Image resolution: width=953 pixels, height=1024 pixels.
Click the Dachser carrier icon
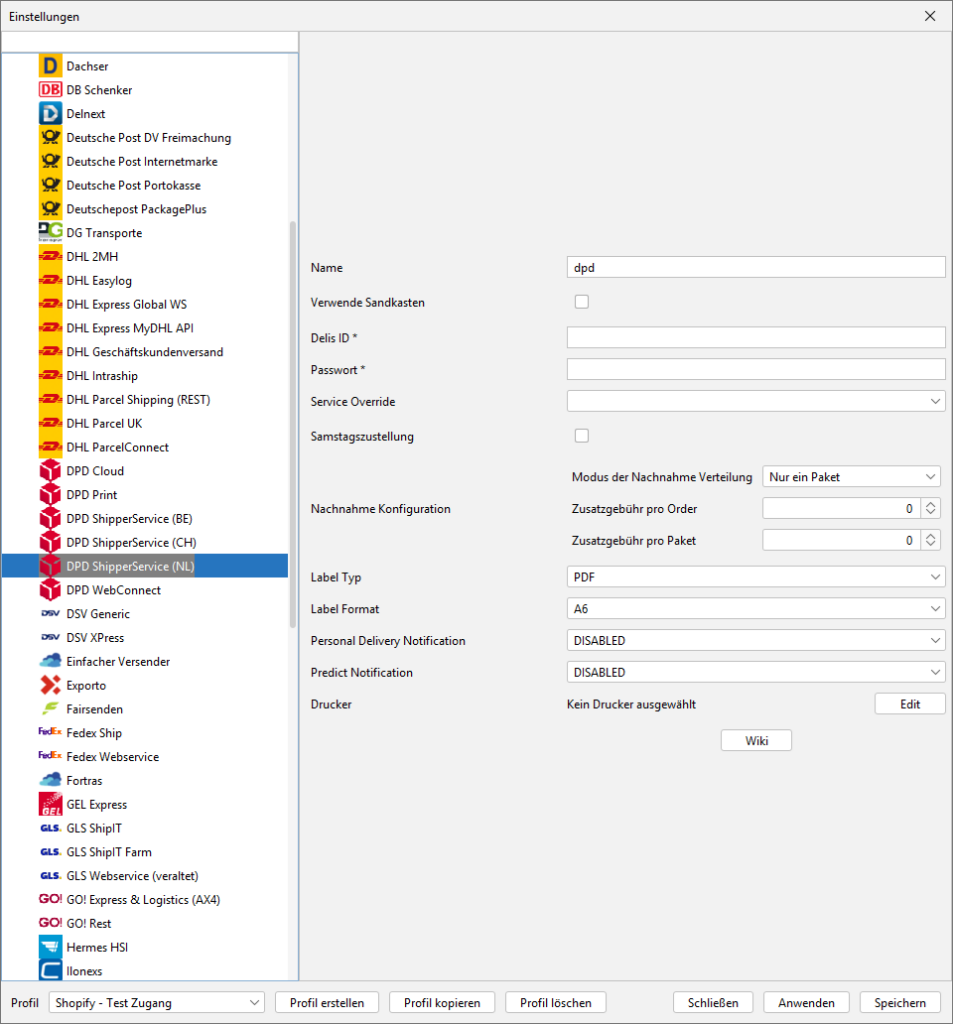50,66
